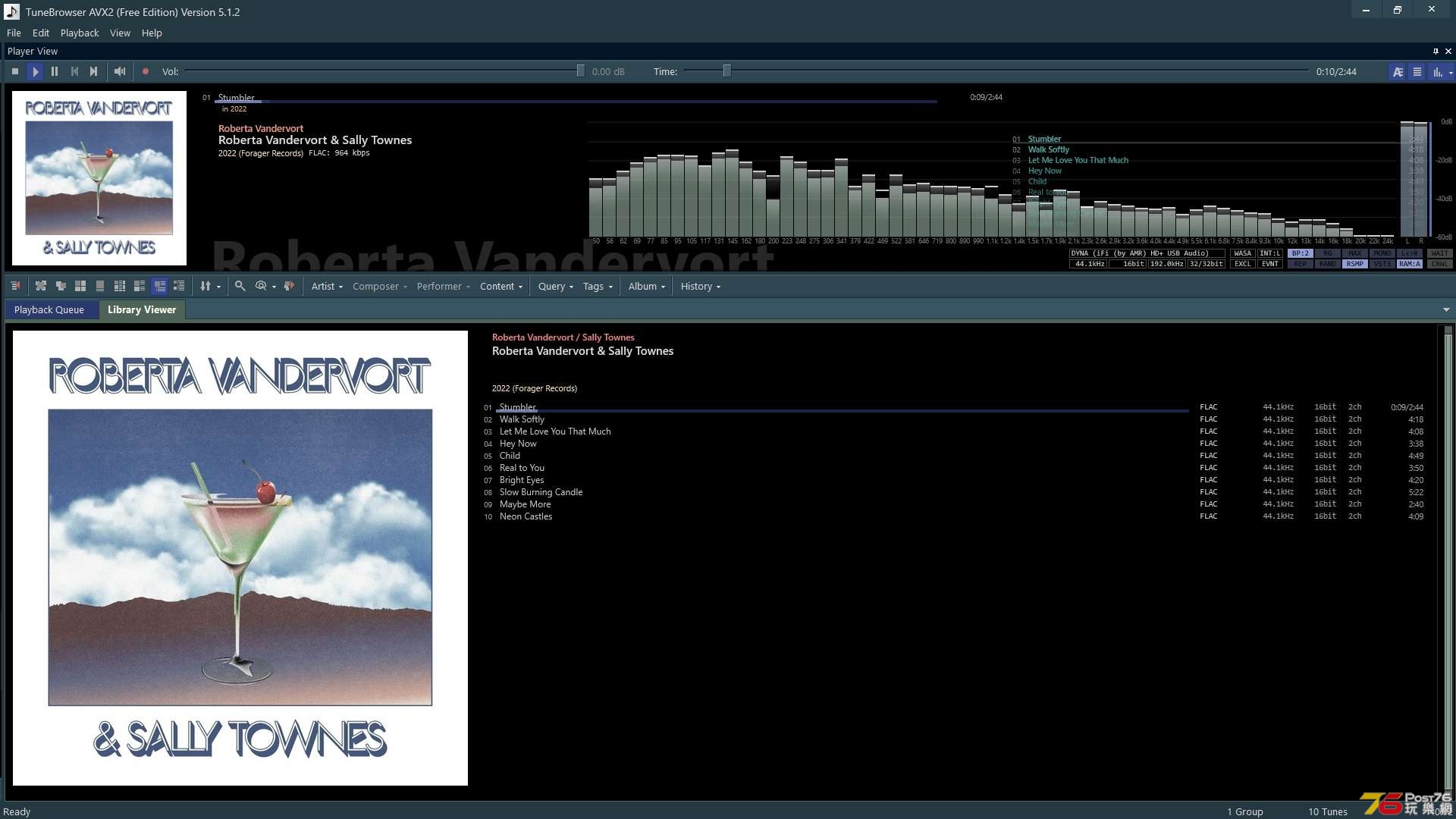
Task: Toggle the RG ReplayGain indicator
Action: click(1328, 253)
